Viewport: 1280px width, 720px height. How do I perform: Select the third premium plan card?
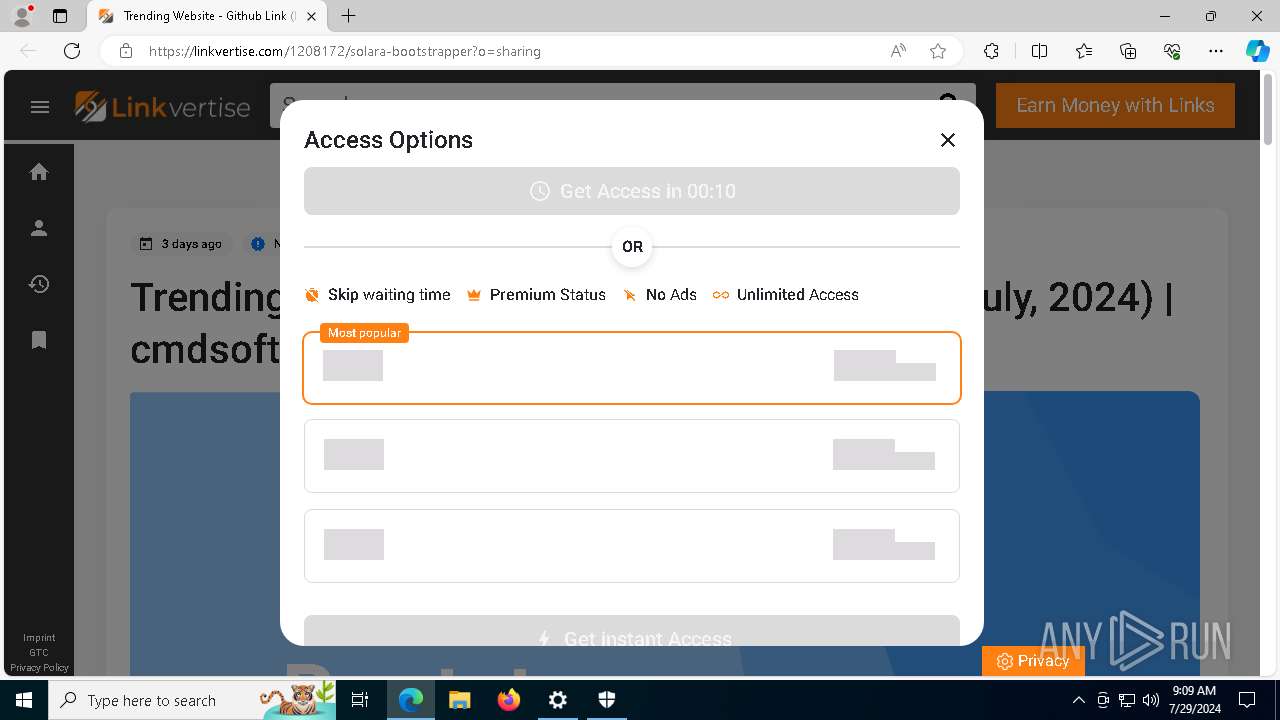click(632, 546)
